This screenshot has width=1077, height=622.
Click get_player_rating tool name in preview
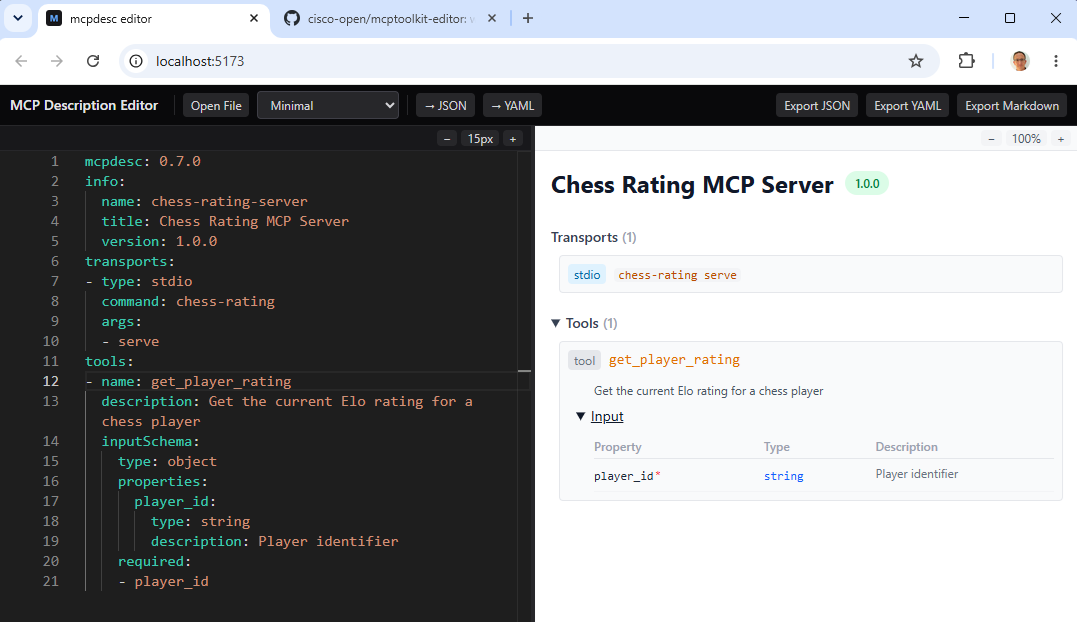(x=674, y=360)
